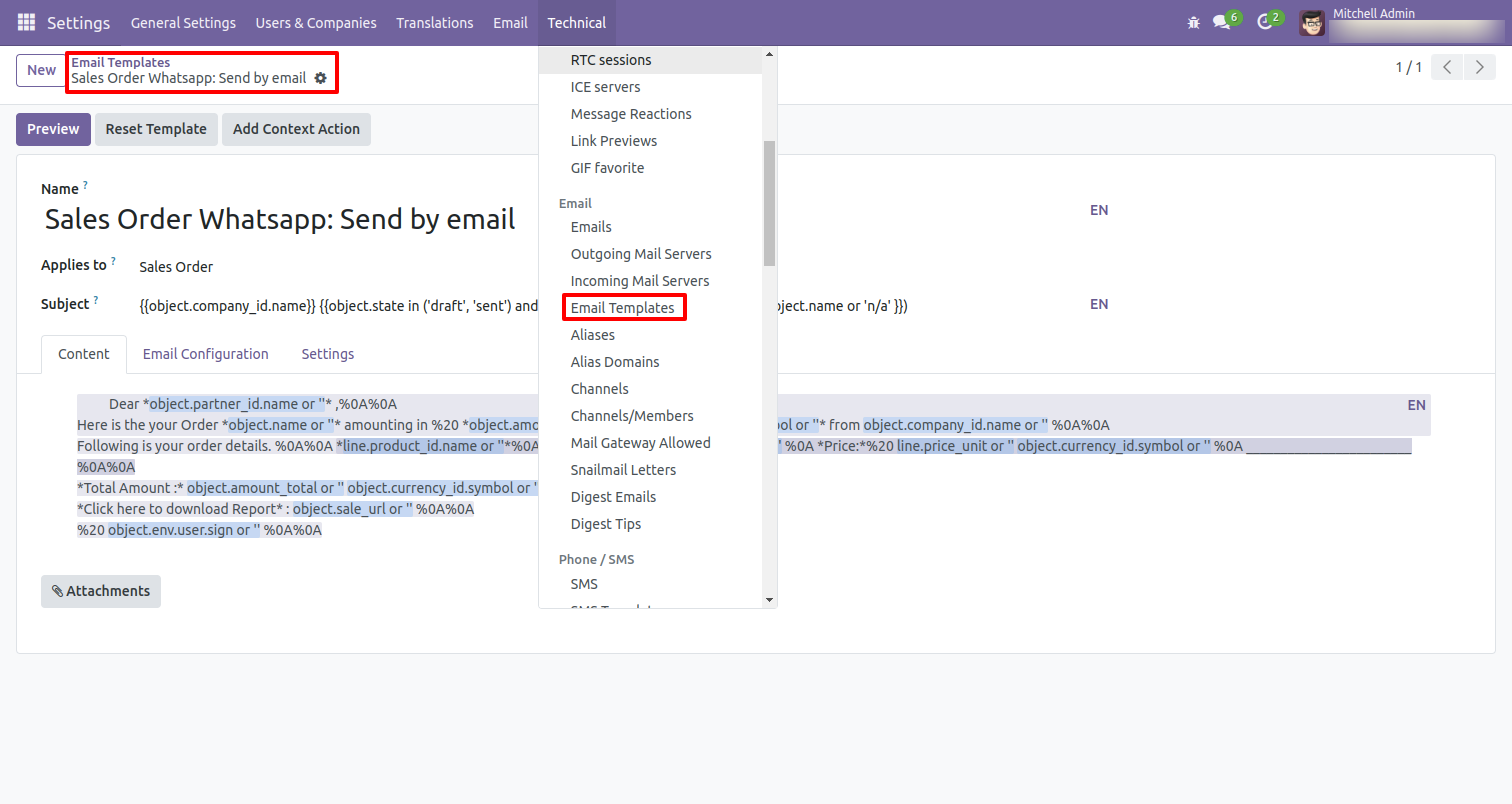Viewport: 1512px width, 804px height.
Task: Open the conversations chat icon with badge 6
Action: coord(1226,21)
